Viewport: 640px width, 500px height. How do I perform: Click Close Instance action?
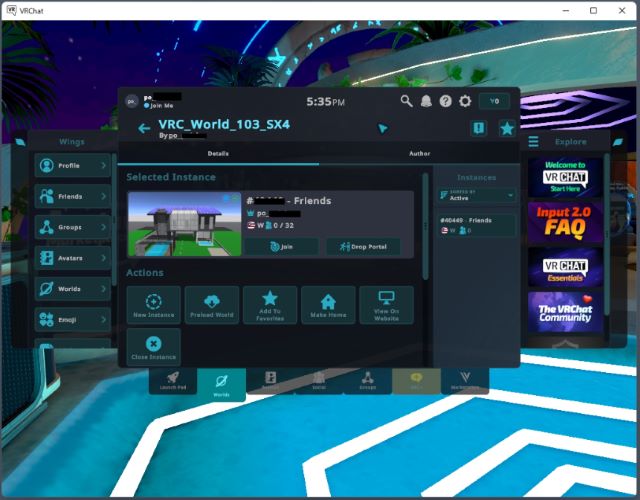coord(153,347)
